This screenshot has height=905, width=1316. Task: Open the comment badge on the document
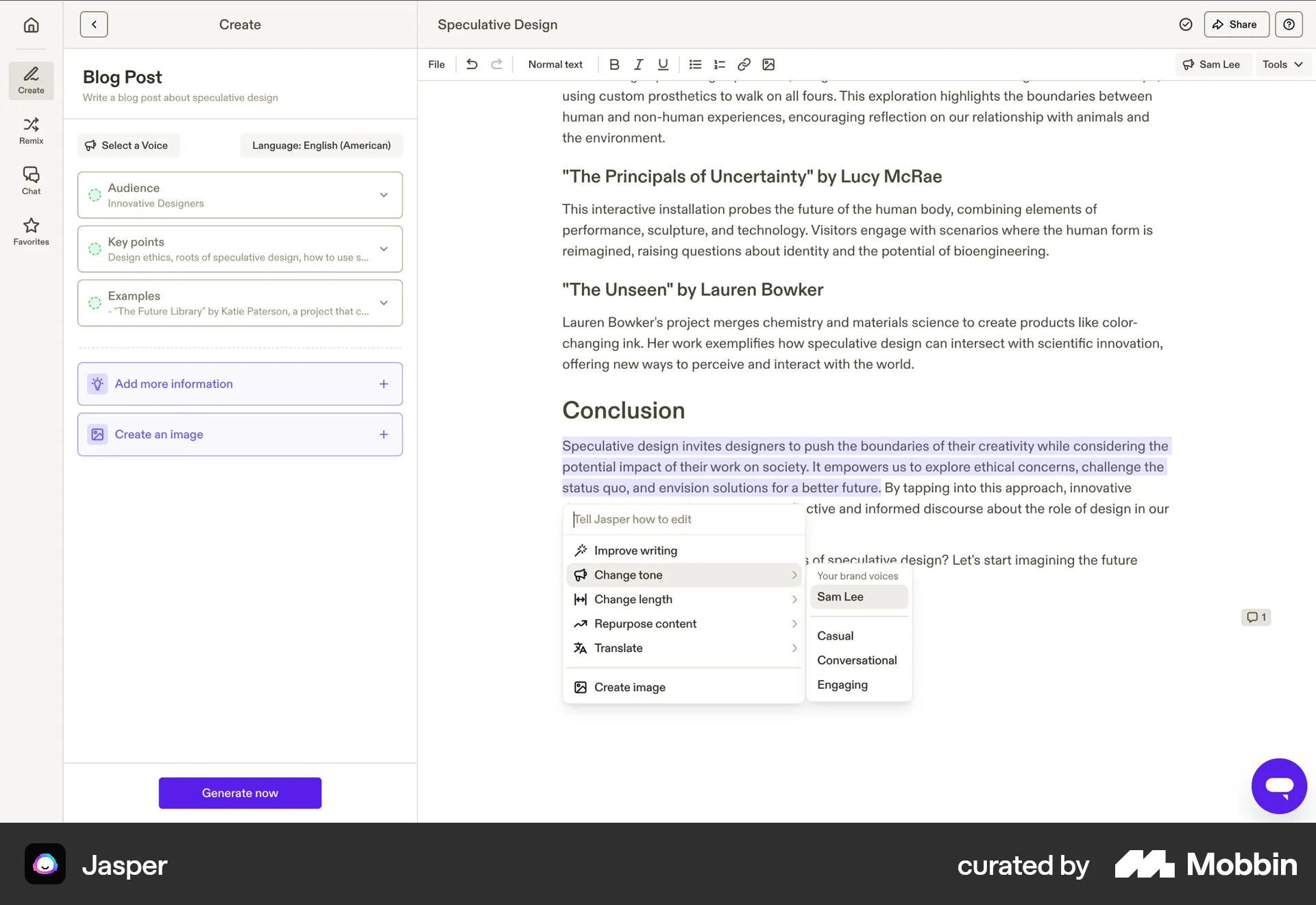click(x=1256, y=617)
